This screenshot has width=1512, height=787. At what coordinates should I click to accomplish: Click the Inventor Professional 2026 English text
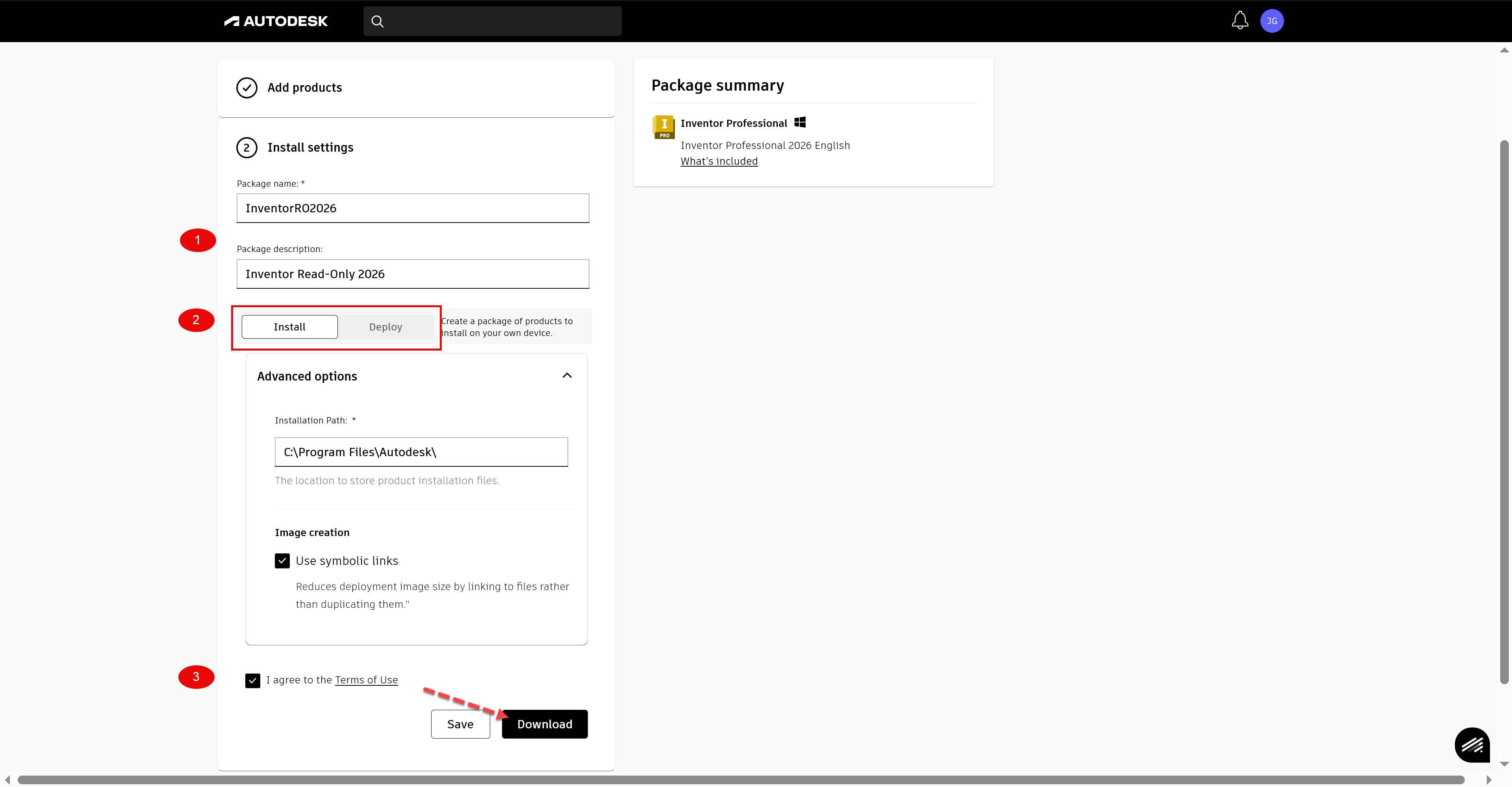[x=765, y=145]
